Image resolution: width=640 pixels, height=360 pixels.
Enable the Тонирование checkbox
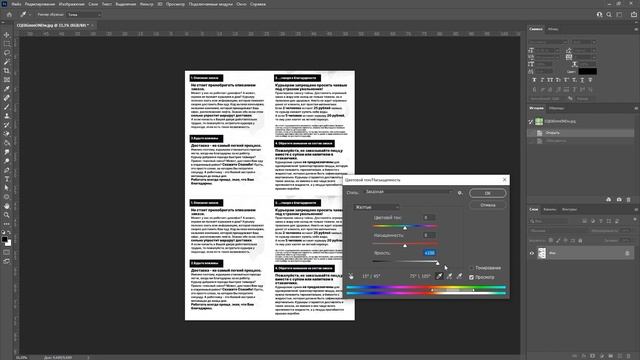pos(471,268)
